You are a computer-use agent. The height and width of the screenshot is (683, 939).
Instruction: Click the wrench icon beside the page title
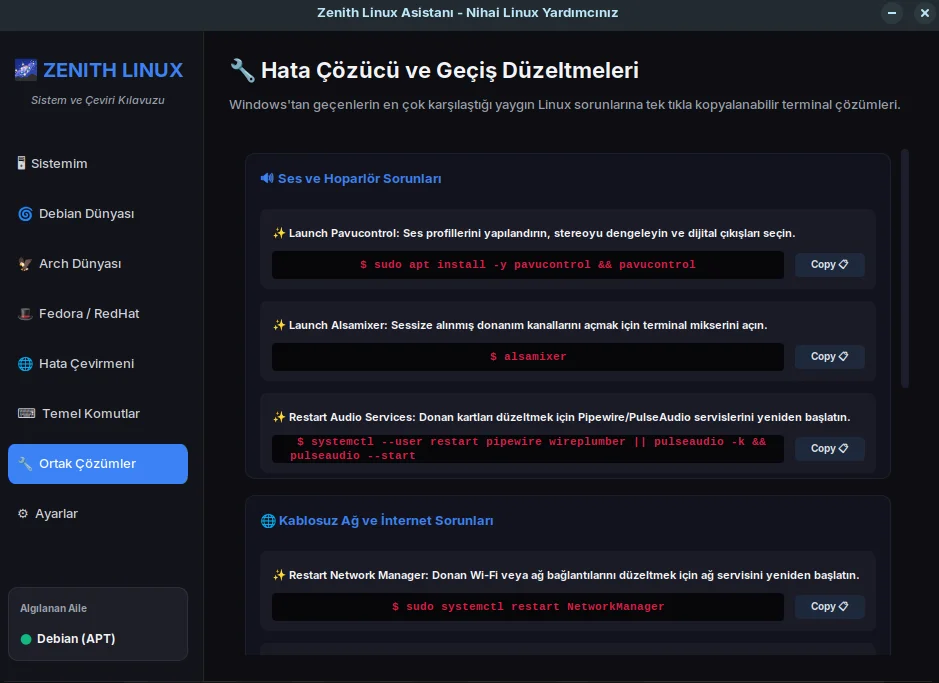[243, 71]
